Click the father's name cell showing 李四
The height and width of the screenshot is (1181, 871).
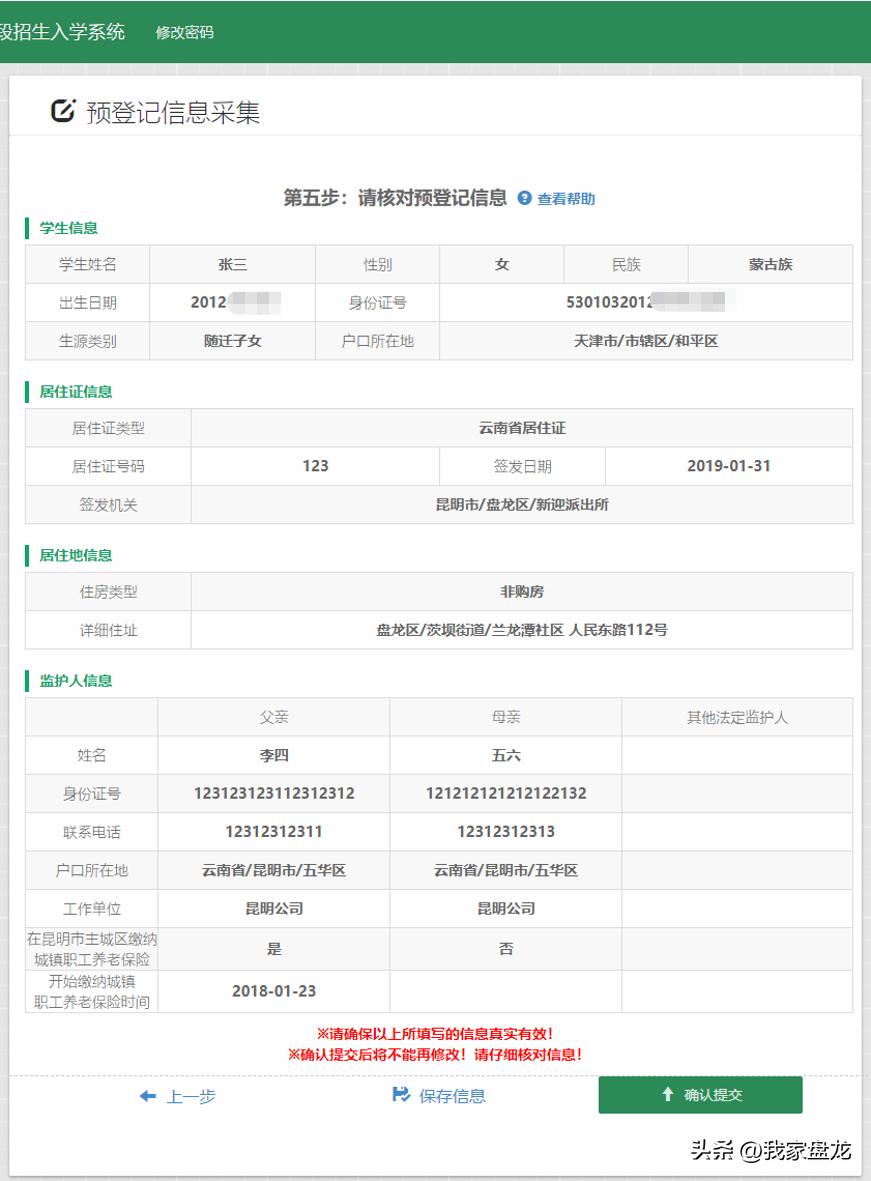pyautogui.click(x=270, y=755)
